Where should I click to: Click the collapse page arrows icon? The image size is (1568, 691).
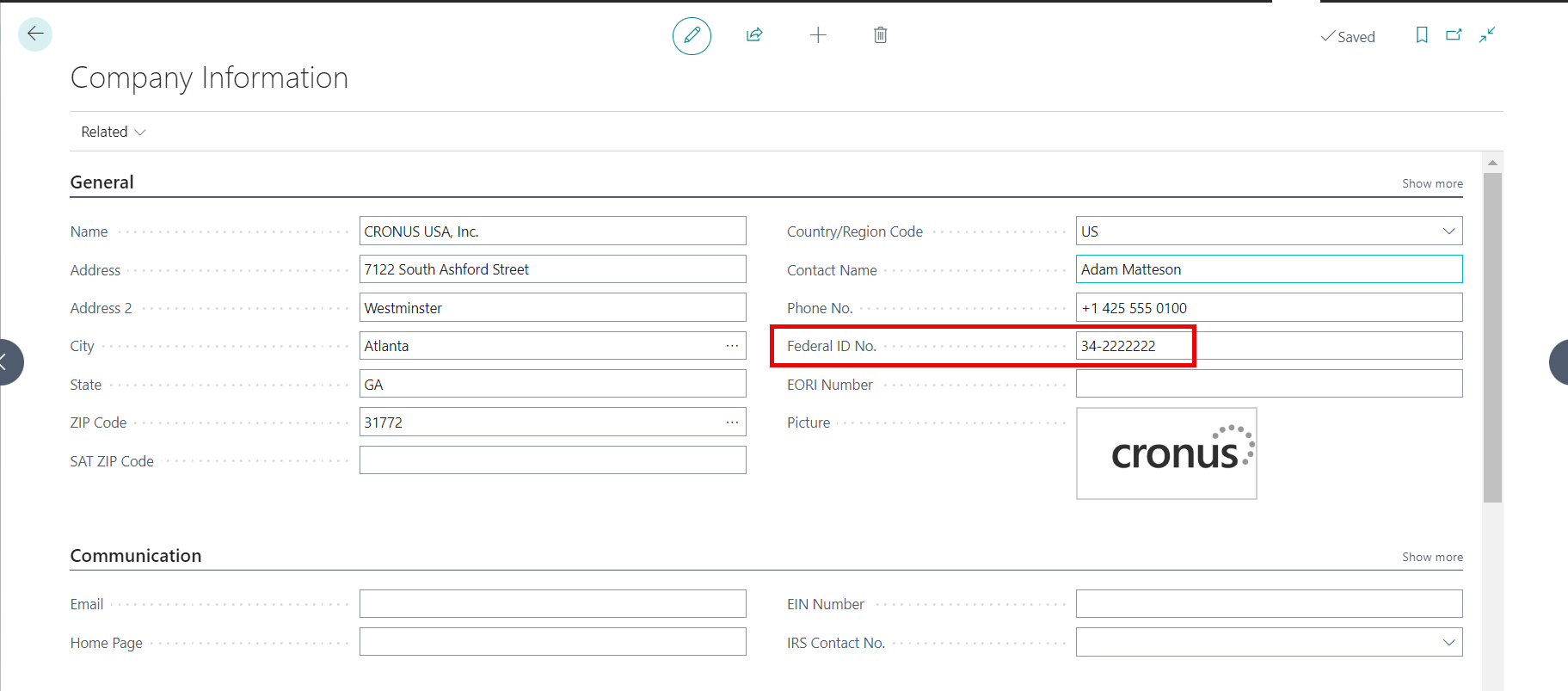(1487, 35)
